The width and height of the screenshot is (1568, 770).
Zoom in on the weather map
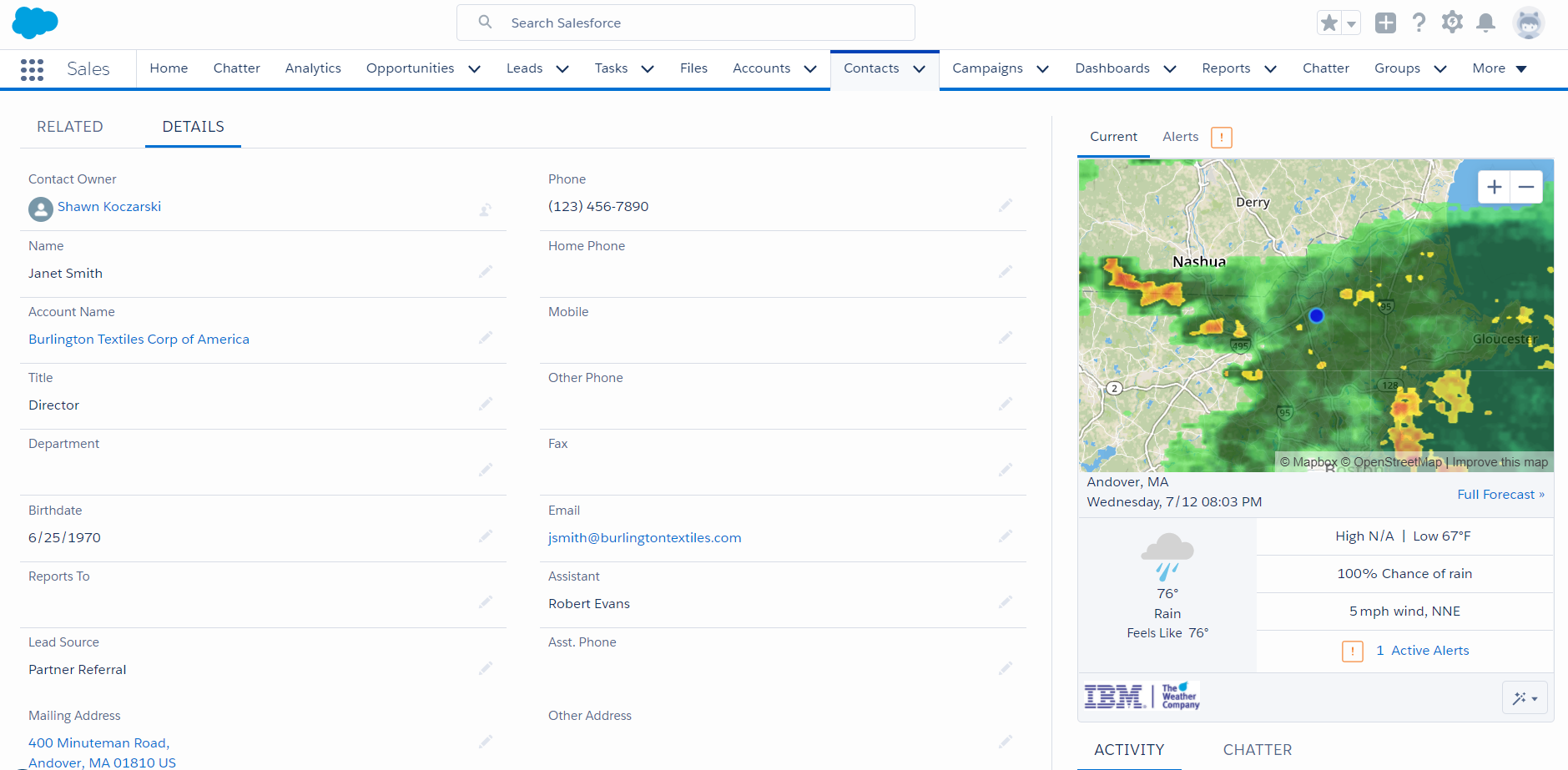point(1494,187)
